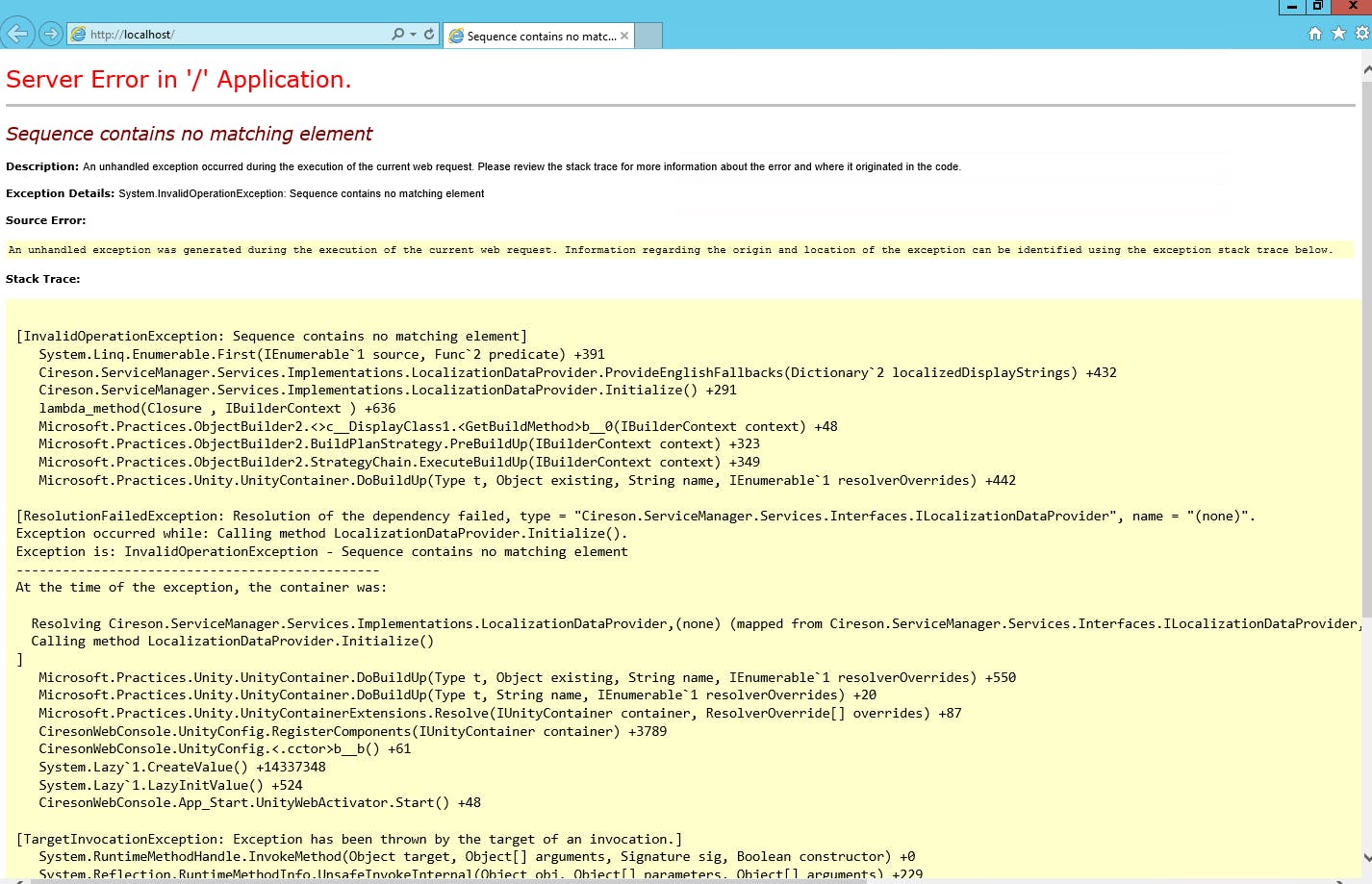Open a new tab with blank tab button
The width and height of the screenshot is (1372, 884).
coord(649,36)
